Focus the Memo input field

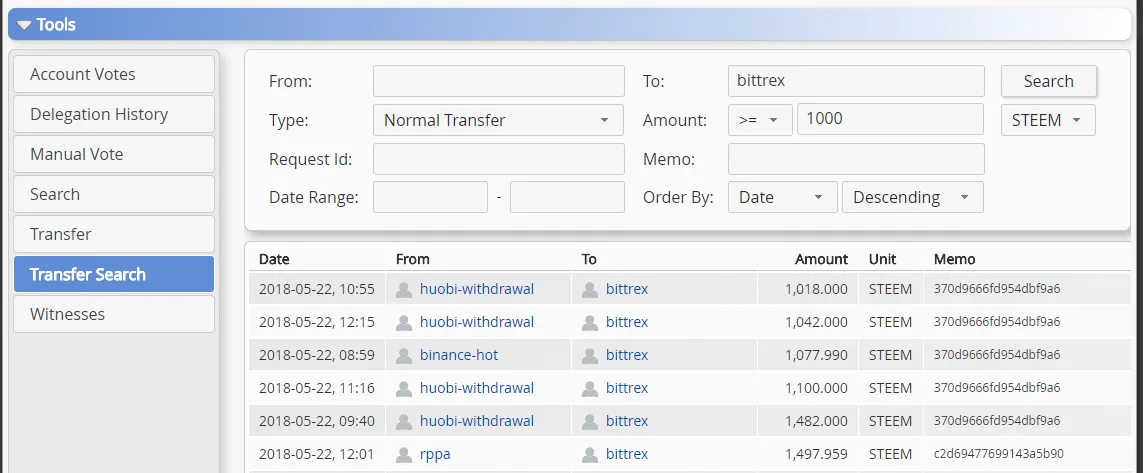tap(856, 159)
